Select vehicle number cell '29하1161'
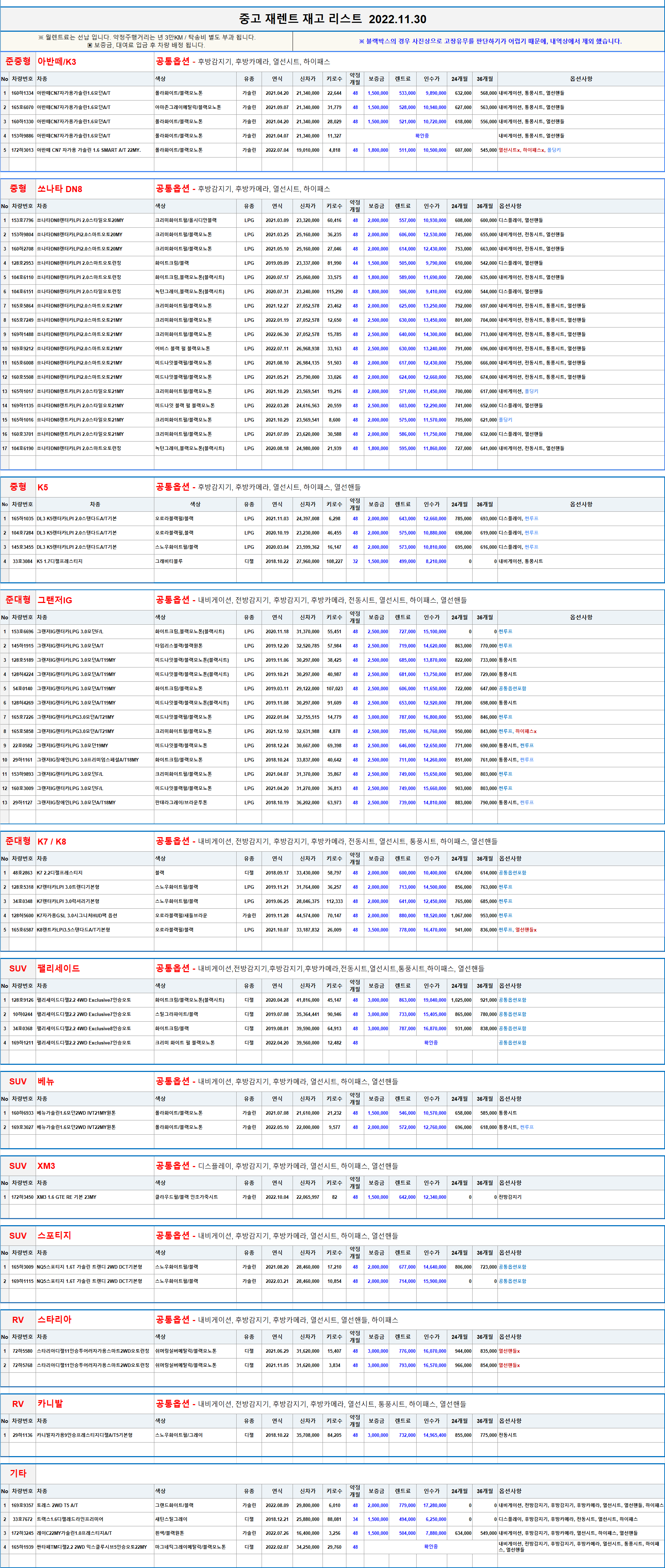The width and height of the screenshot is (665, 1568). pos(22,760)
